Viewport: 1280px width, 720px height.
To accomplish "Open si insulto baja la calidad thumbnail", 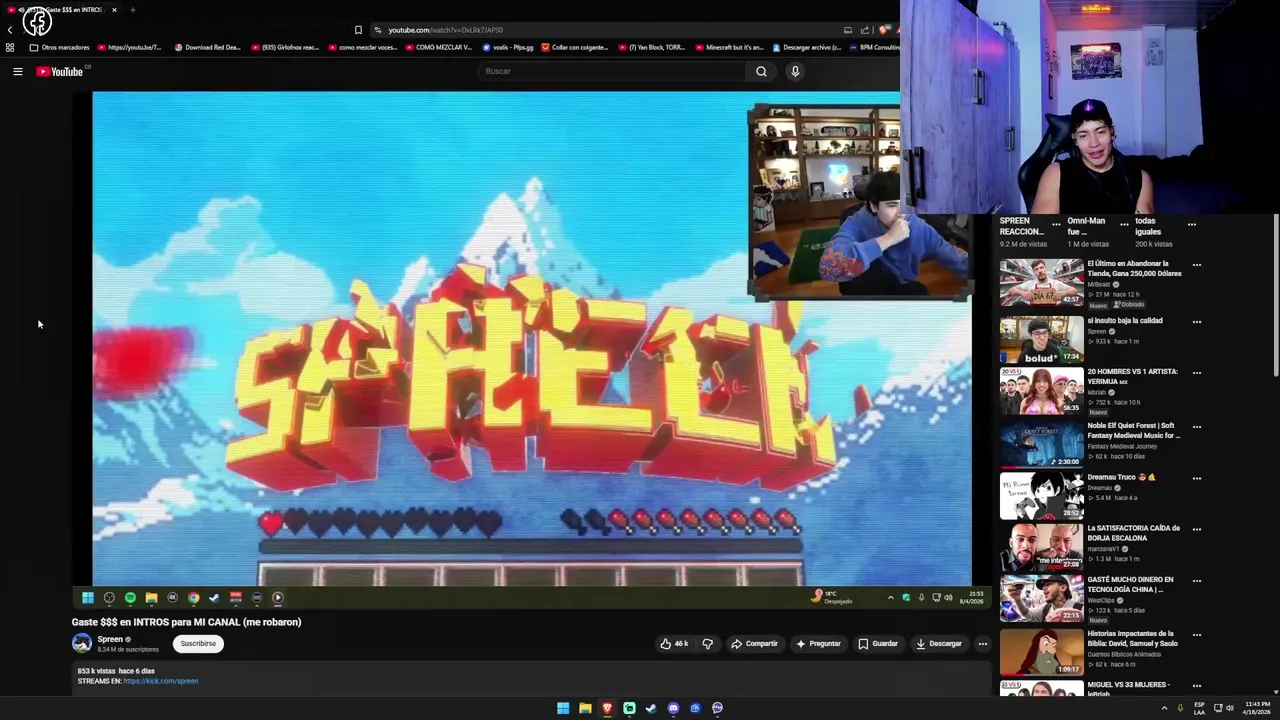I will (x=1041, y=340).
